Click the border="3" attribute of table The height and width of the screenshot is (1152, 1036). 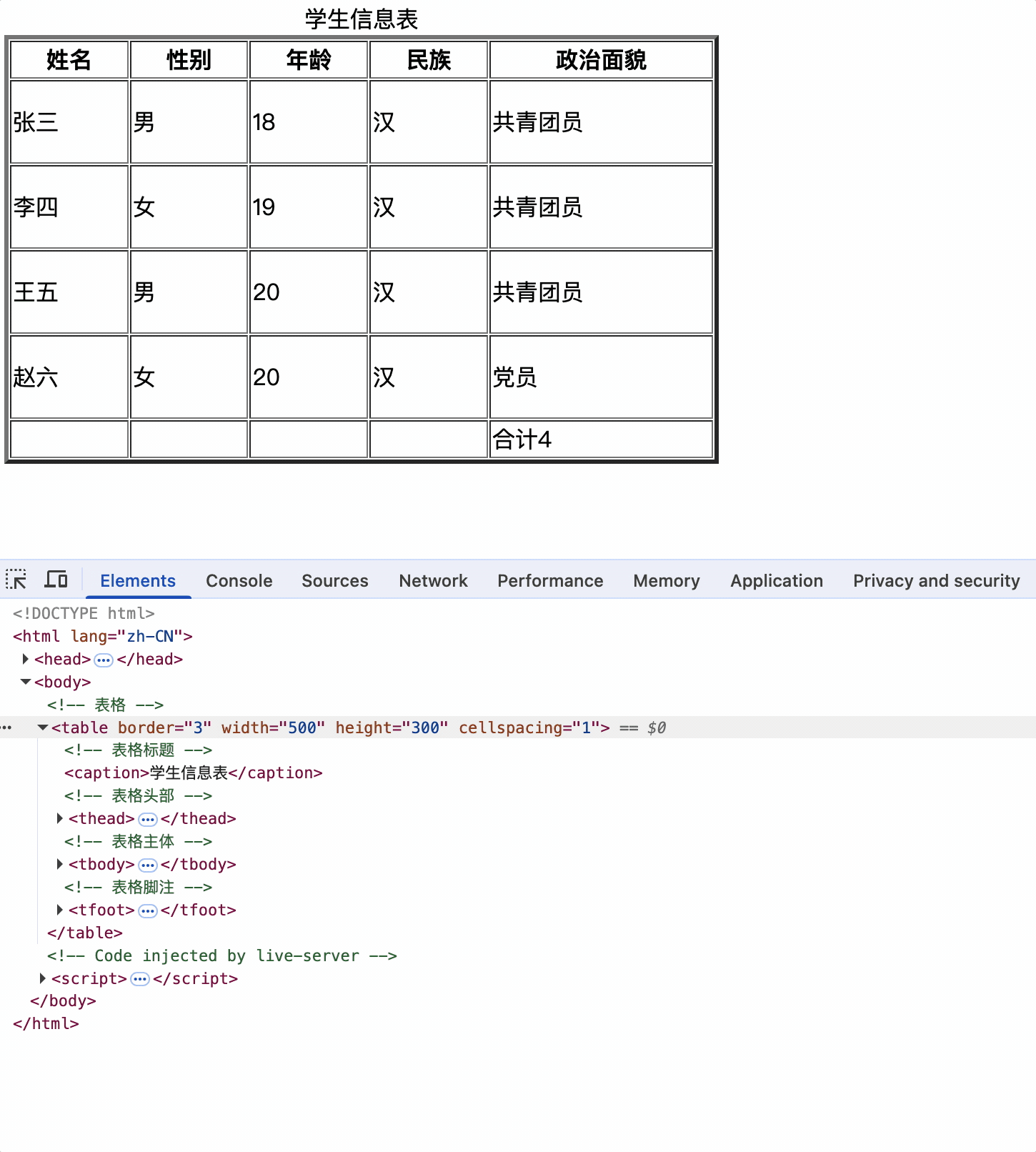[x=165, y=728]
